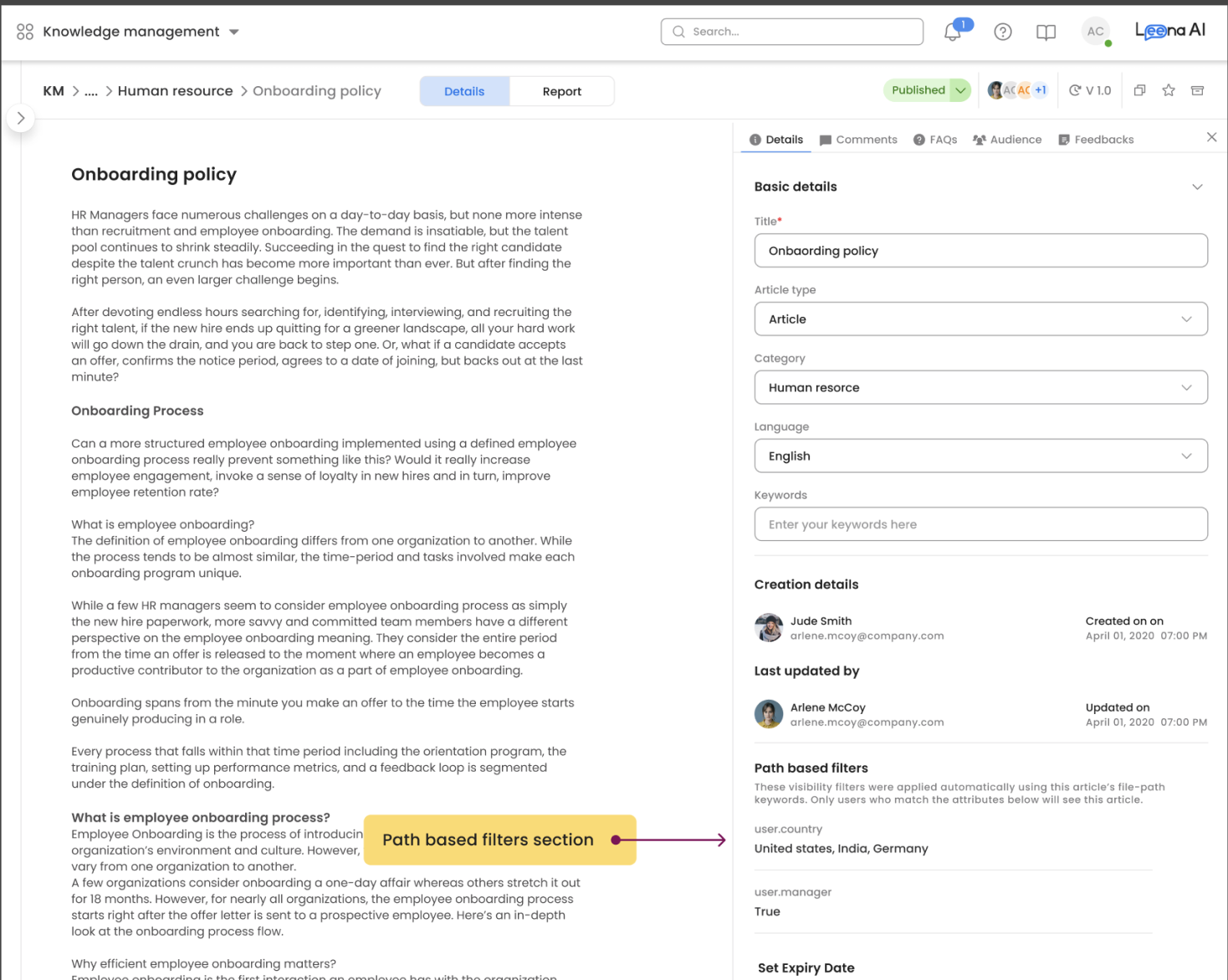Edit the Title field containing Onboarding policy
This screenshot has height=980, width=1228.
[x=980, y=251]
